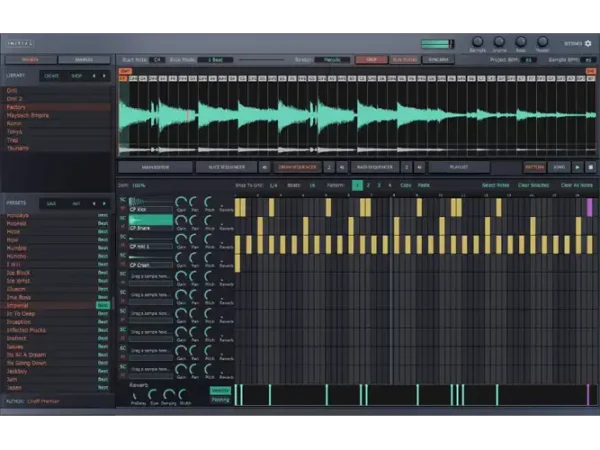Go to the next library with the right arrow
Viewport: 600px width, 450px height.
[104, 76]
